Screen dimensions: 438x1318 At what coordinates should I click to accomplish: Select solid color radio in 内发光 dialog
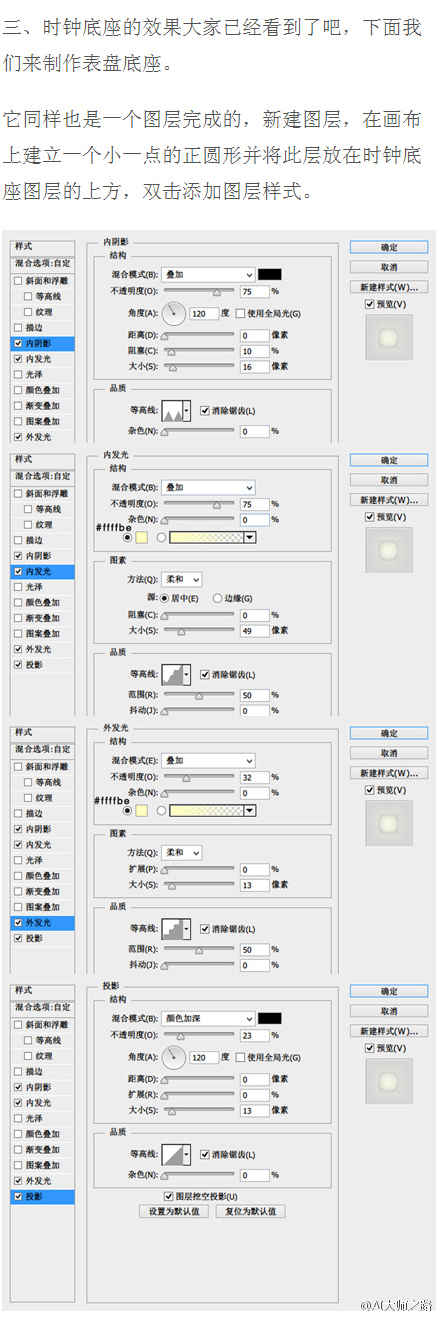click(127, 537)
